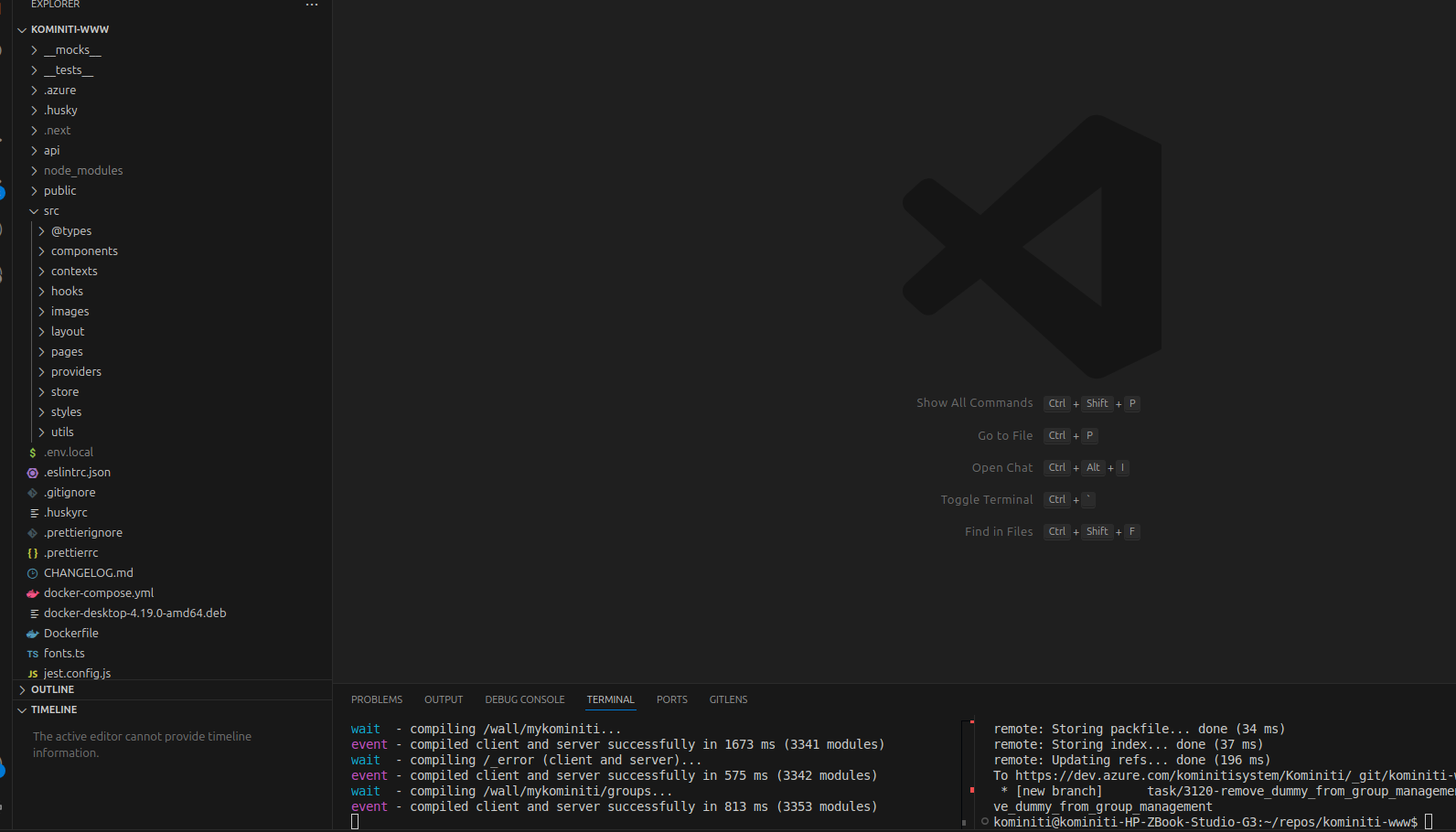Viewport: 1456px width, 832px height.
Task: Click the .eslintrc.json file icon
Action: pyautogui.click(x=33, y=473)
